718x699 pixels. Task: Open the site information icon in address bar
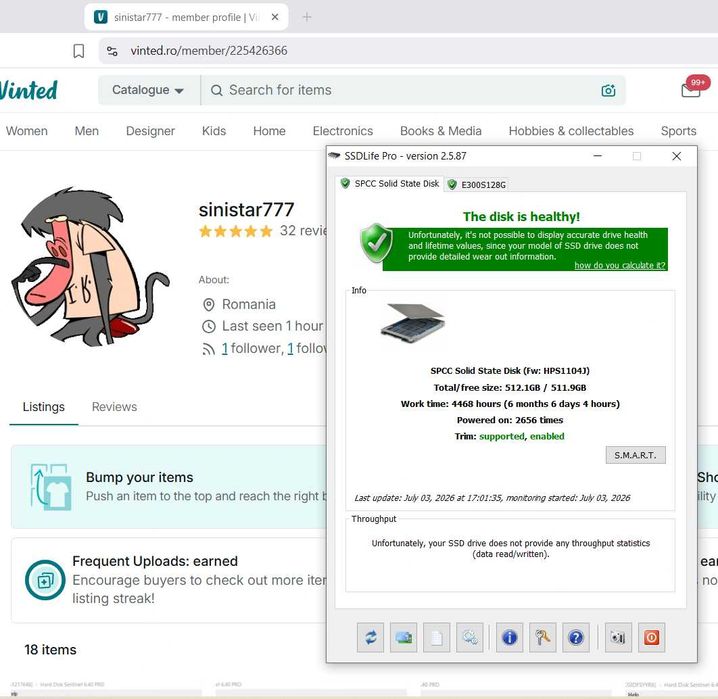click(x=112, y=51)
